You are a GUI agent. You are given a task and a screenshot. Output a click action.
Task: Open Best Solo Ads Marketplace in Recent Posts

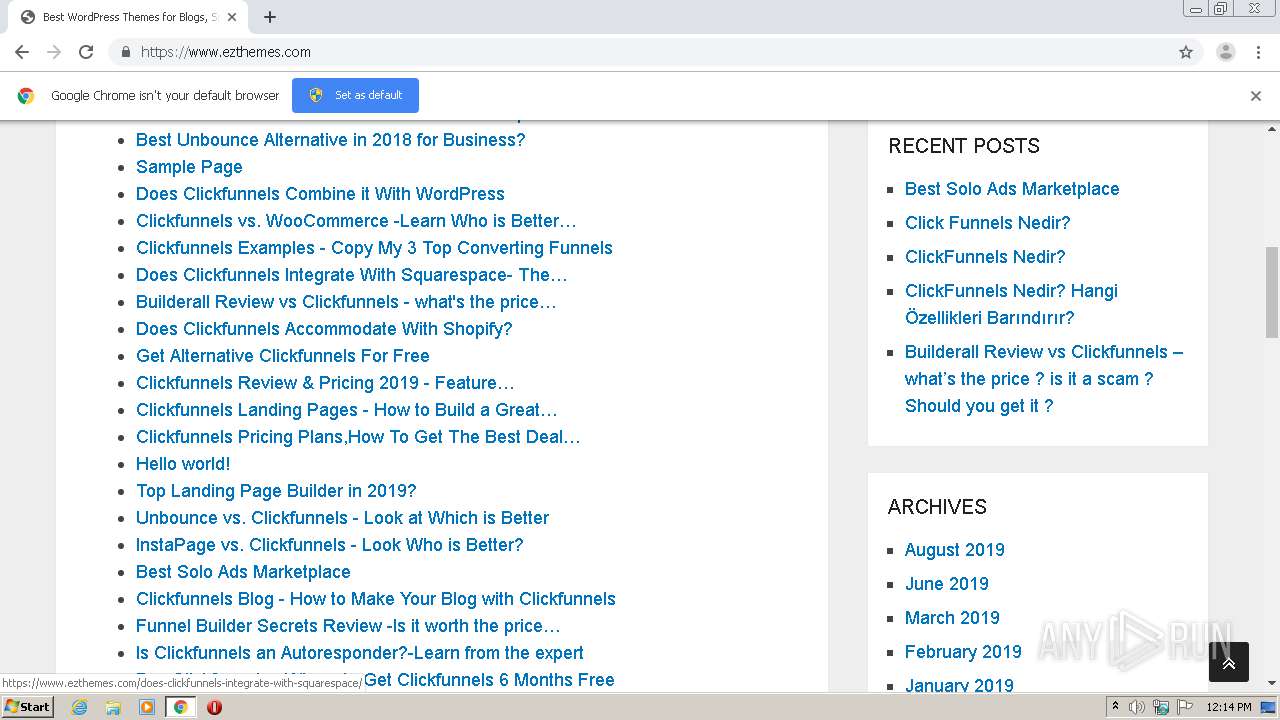click(x=1012, y=189)
